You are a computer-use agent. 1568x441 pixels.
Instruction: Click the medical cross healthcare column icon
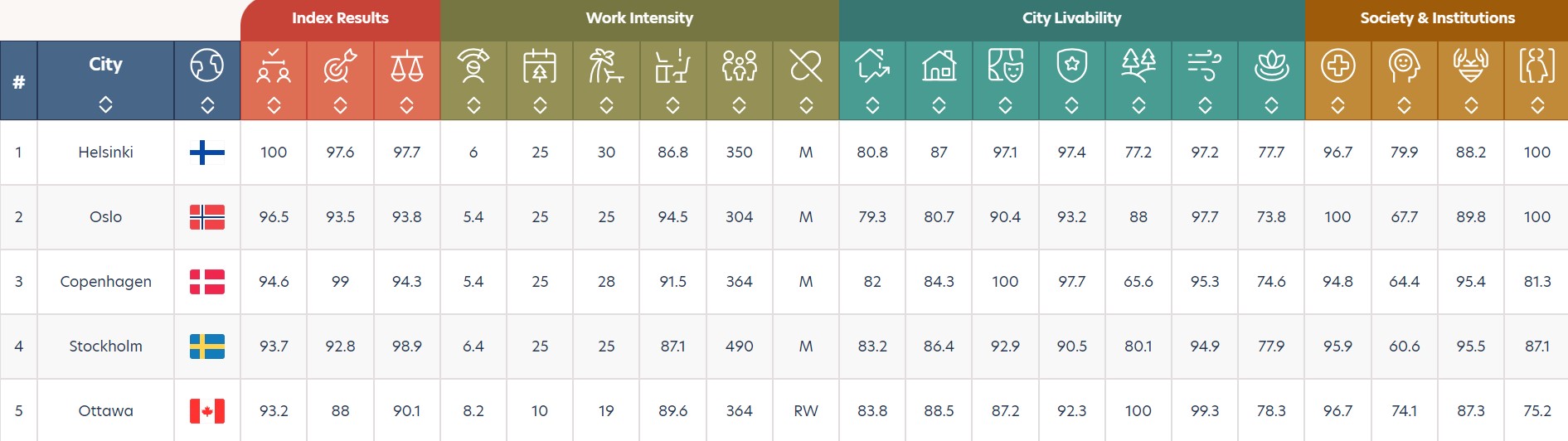[1337, 65]
